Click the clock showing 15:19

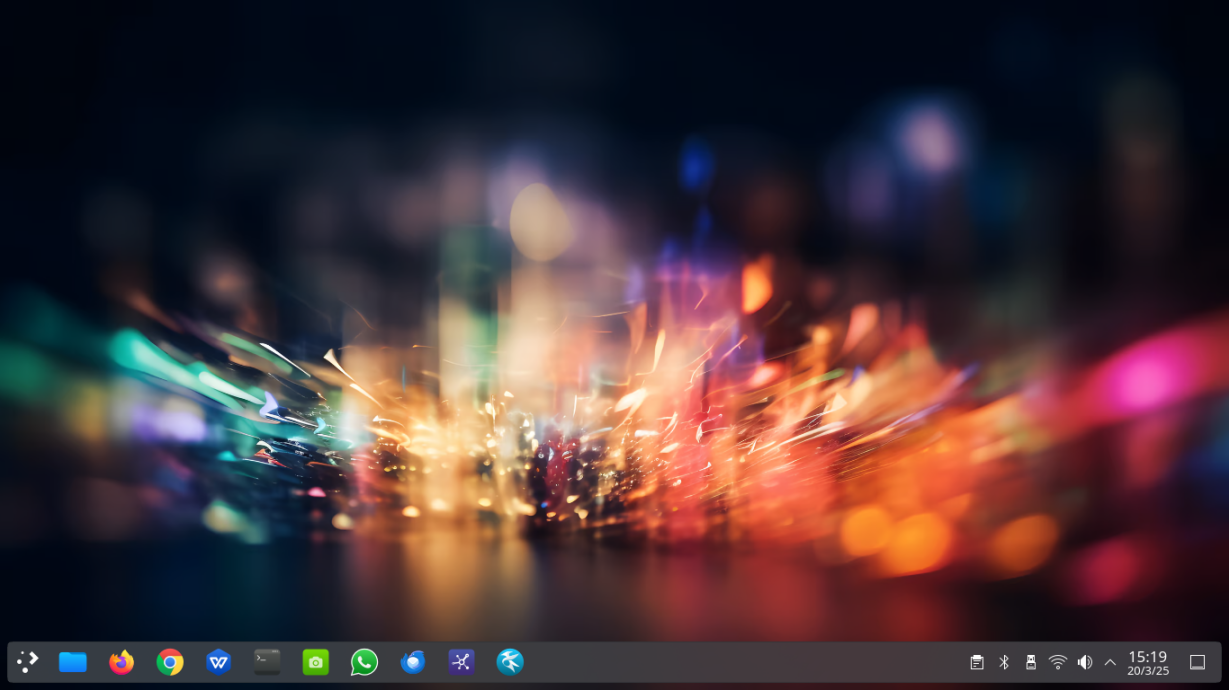[1148, 662]
